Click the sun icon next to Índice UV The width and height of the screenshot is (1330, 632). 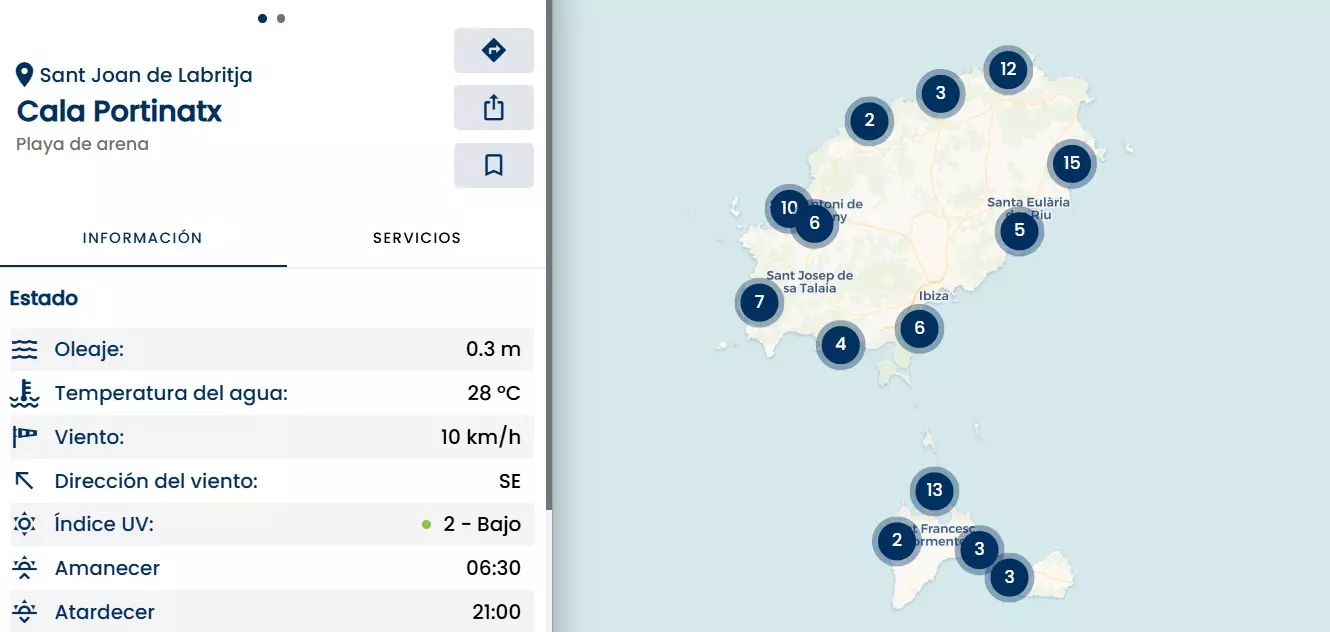25,524
